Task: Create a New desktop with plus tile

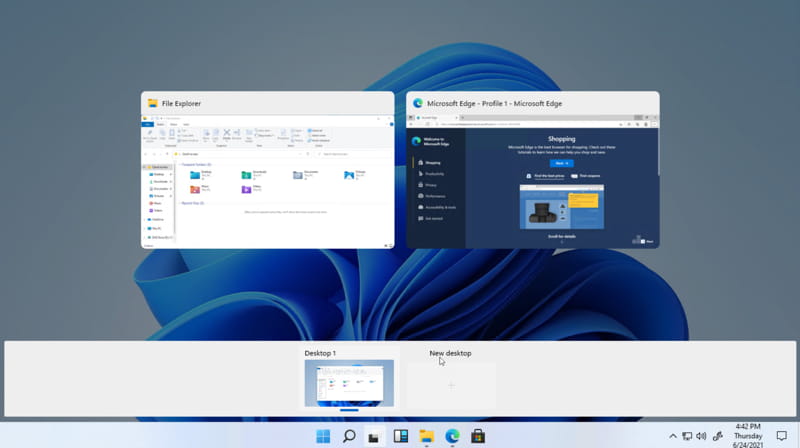Action: pos(451,385)
